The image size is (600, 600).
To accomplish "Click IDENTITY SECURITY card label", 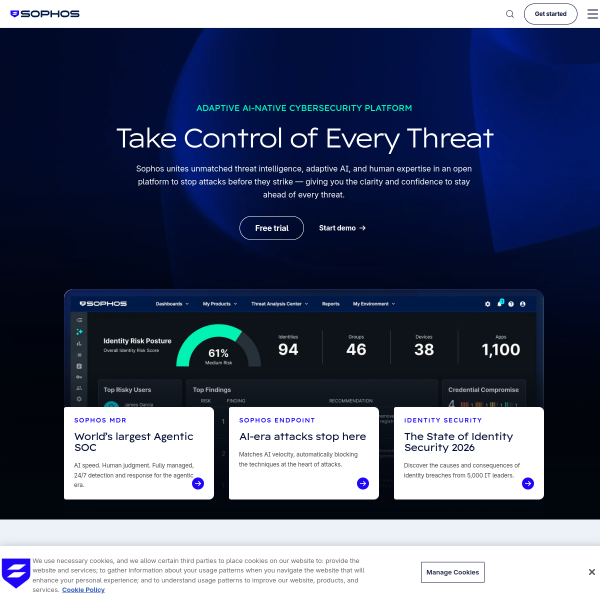I will (443, 420).
